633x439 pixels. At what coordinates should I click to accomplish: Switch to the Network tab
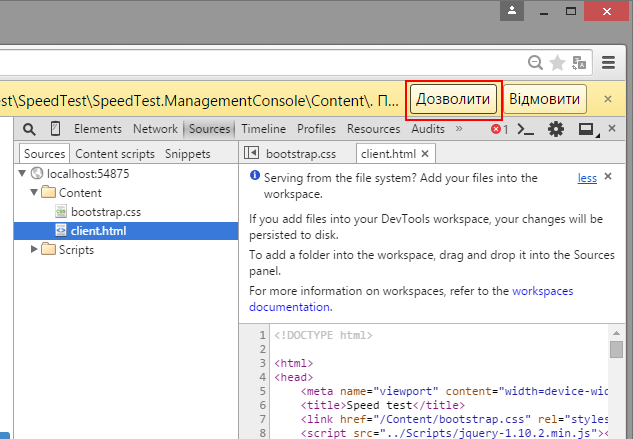click(x=155, y=129)
